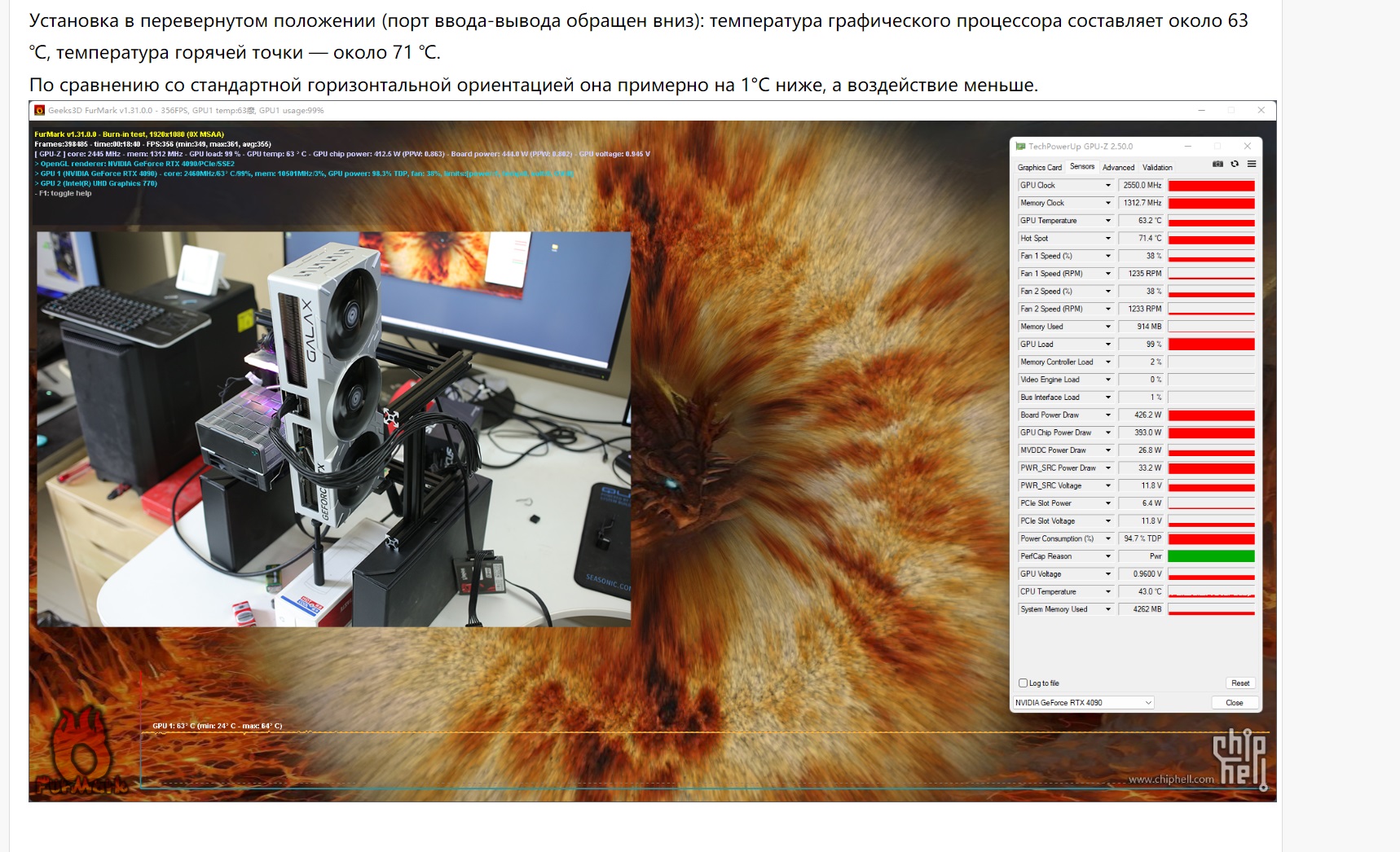Screen dimensions: 1400x852
Task: Click the GPU-Z app icon in title bar
Action: tap(1020, 147)
